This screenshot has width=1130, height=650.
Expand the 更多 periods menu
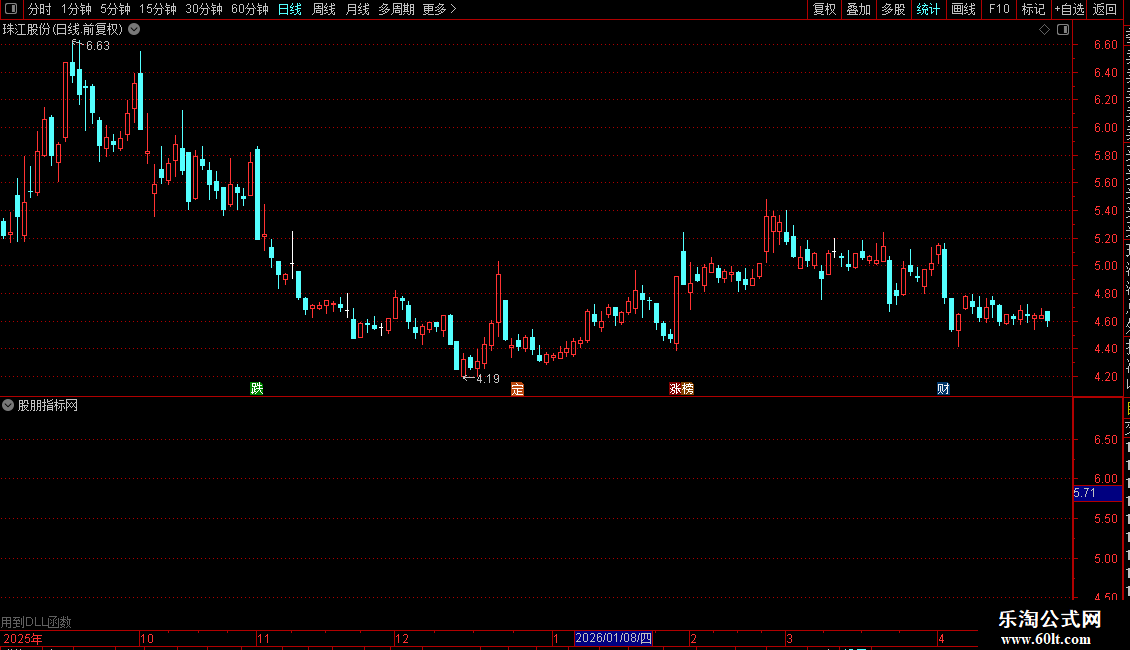(440, 9)
